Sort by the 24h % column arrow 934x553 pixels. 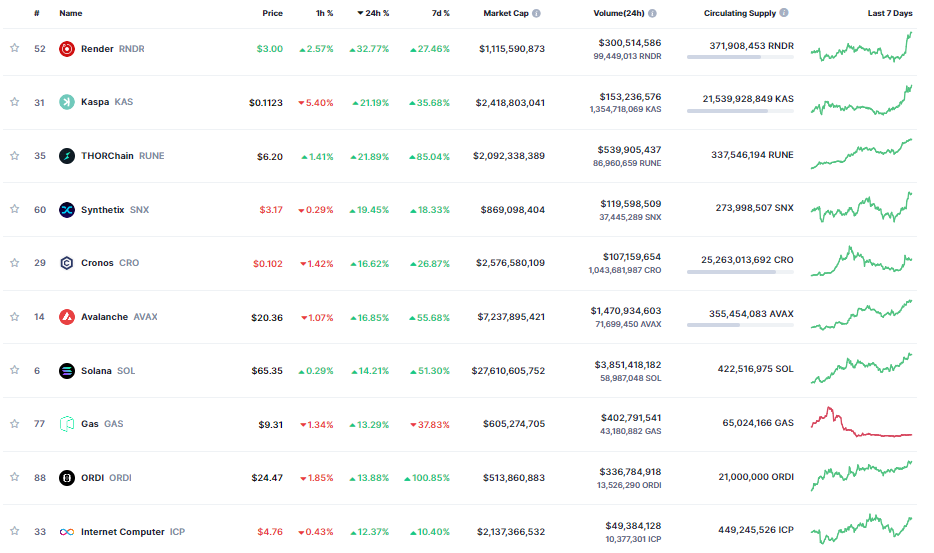coord(360,13)
